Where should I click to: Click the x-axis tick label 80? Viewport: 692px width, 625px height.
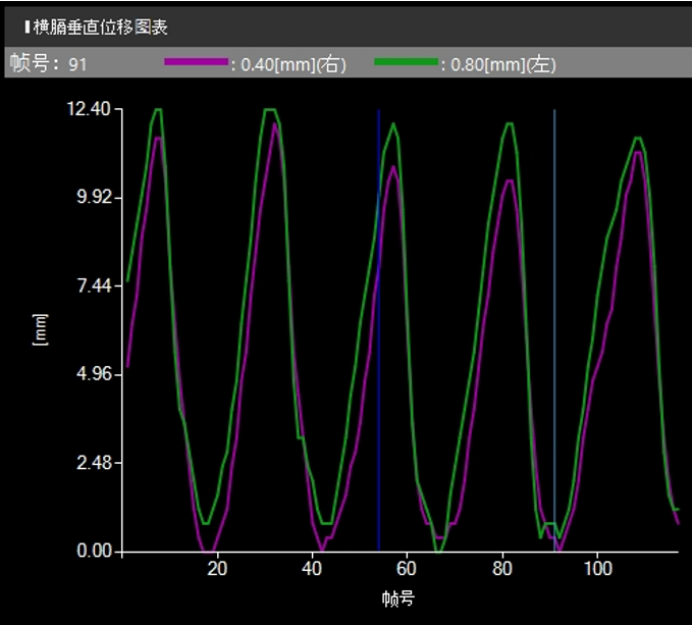click(x=502, y=569)
